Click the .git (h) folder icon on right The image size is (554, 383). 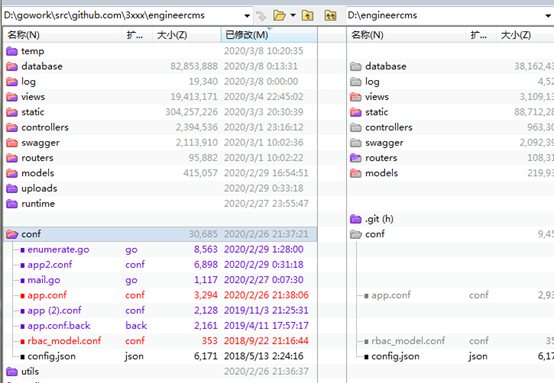[x=355, y=219]
